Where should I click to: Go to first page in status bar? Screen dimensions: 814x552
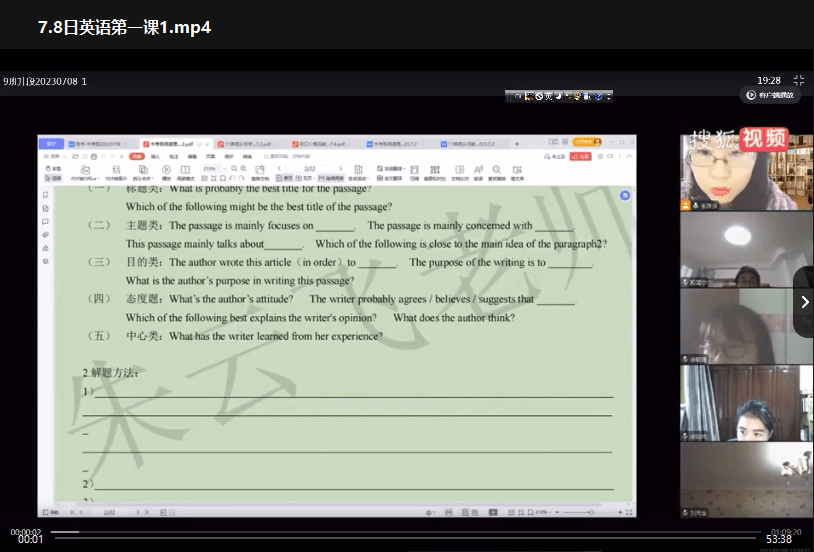coord(72,513)
